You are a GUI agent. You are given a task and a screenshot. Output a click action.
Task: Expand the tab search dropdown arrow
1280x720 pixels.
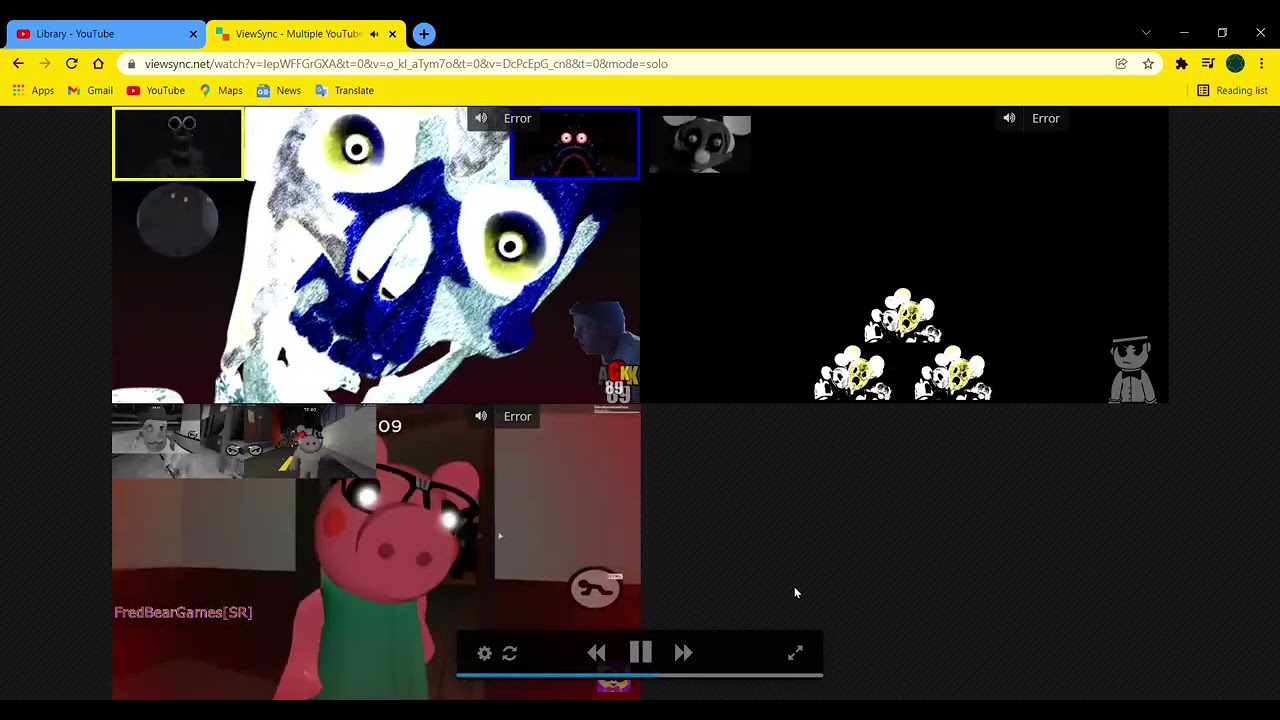point(1146,33)
